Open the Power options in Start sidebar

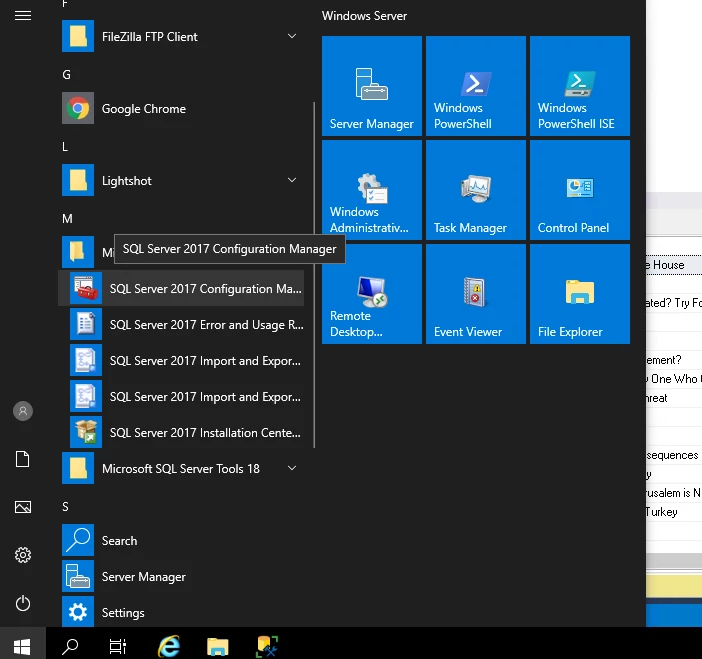click(23, 603)
